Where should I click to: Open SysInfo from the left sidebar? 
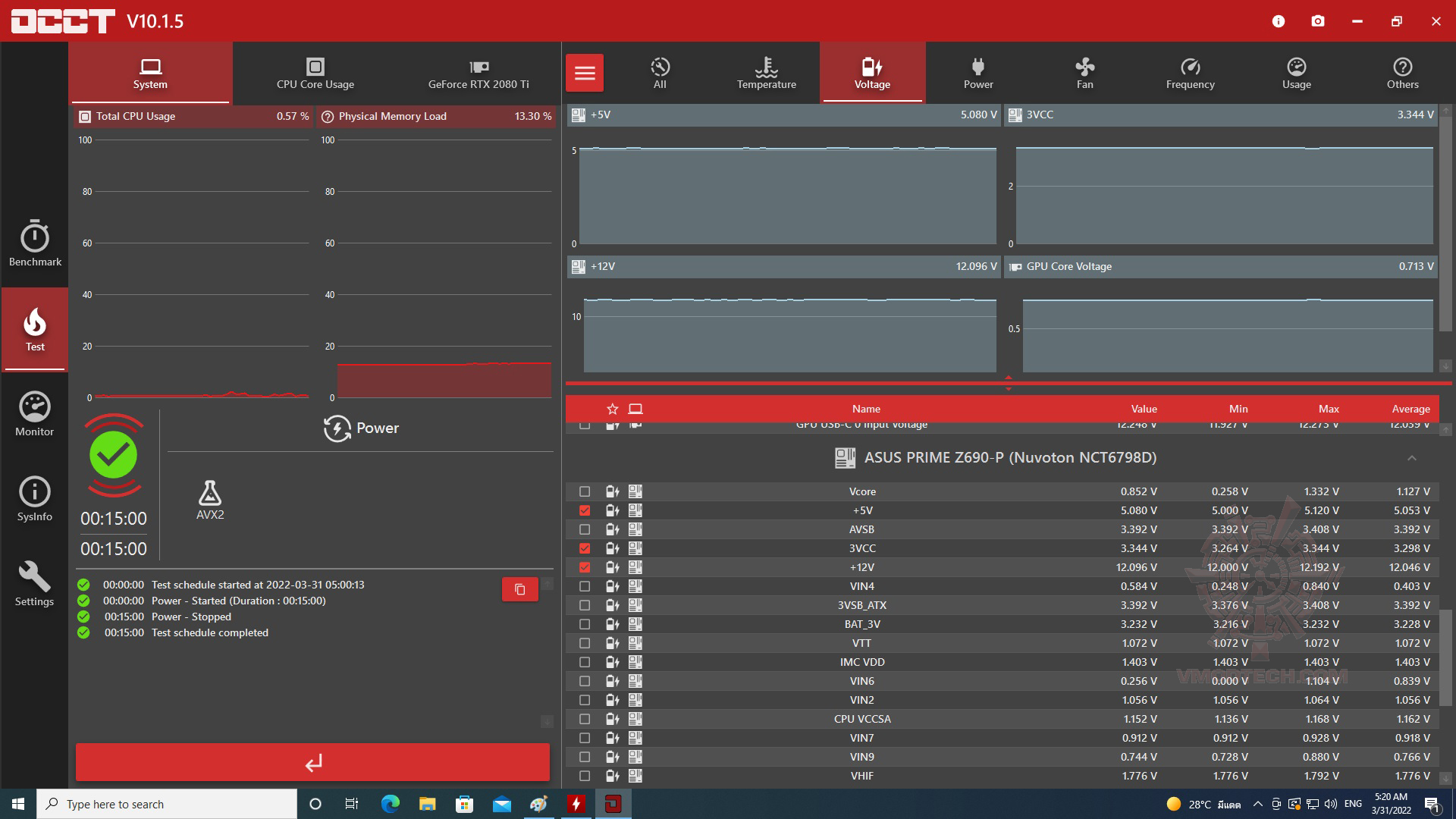[x=35, y=499]
